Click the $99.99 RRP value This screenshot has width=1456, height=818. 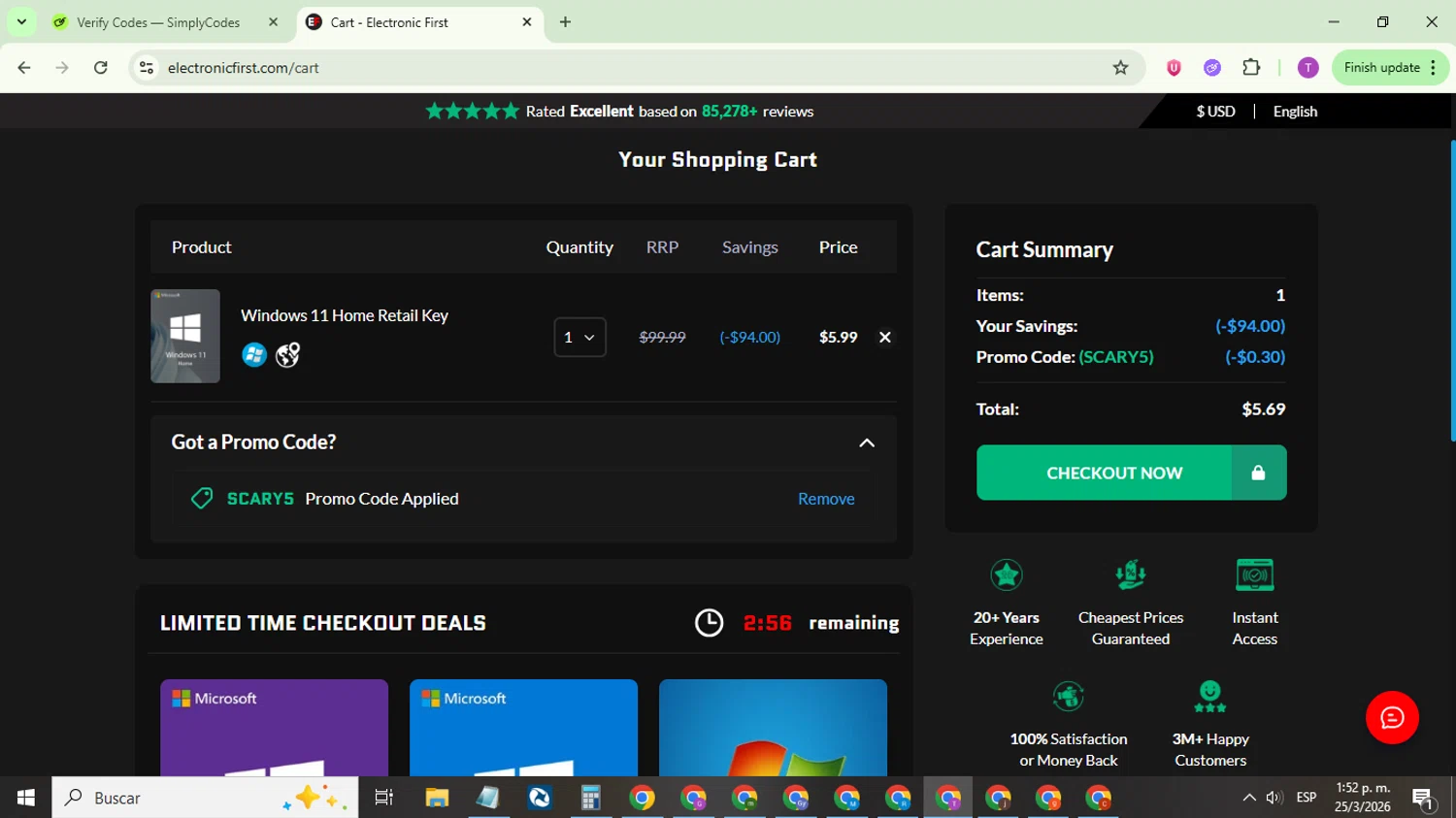662,338
